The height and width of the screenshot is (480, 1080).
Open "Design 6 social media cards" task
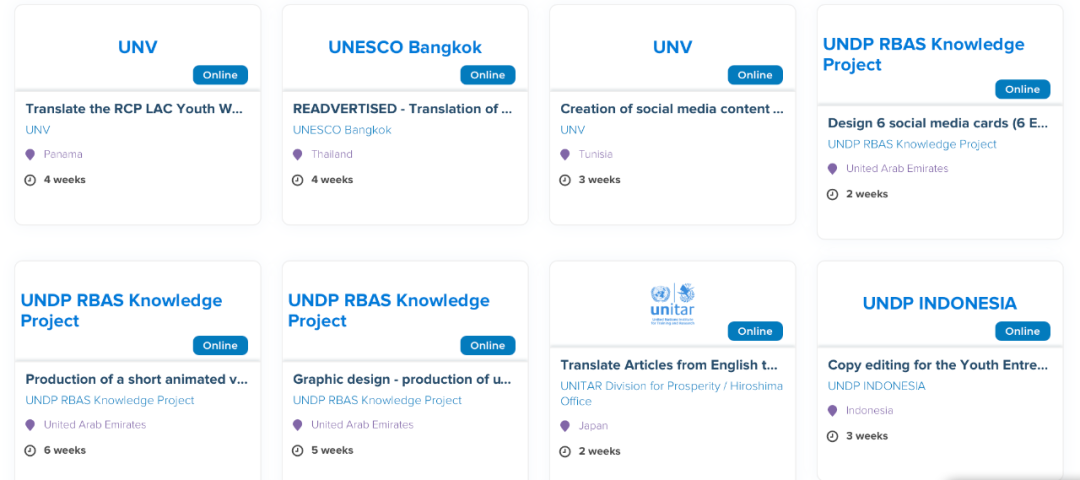pos(938,123)
